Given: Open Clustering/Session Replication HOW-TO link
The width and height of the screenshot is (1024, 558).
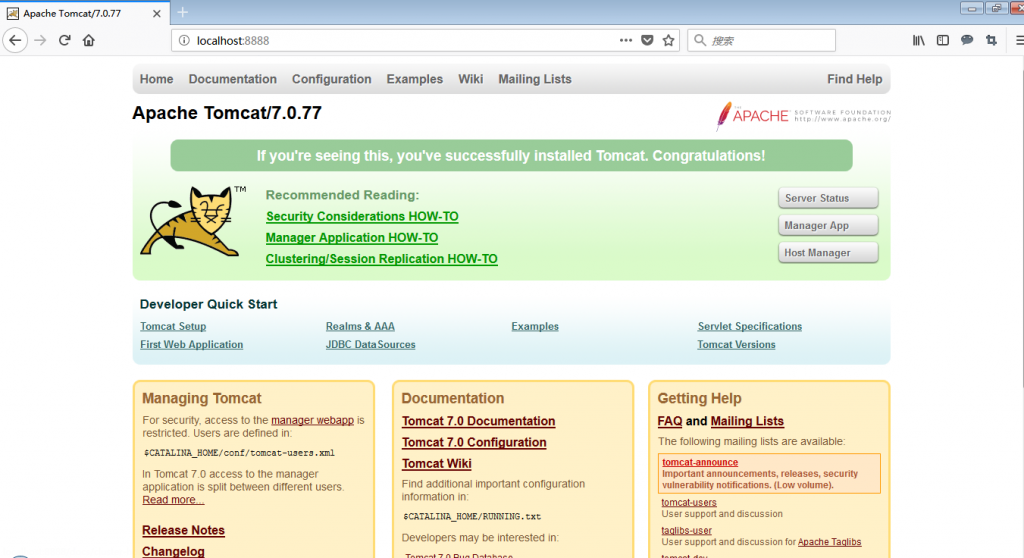Looking at the screenshot, I should tap(381, 259).
